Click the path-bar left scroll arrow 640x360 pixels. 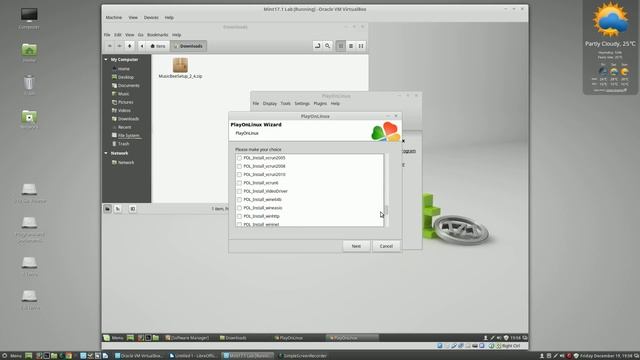pos(142,46)
